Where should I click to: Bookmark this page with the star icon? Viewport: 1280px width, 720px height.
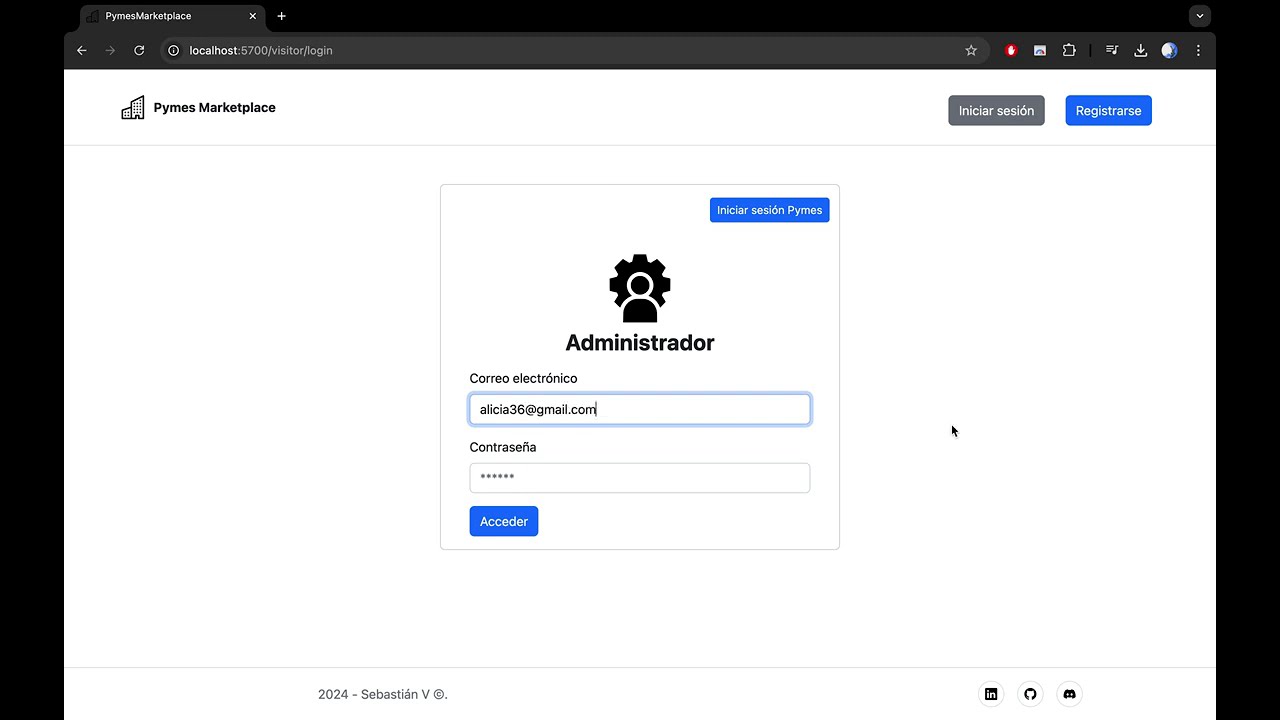click(x=971, y=50)
